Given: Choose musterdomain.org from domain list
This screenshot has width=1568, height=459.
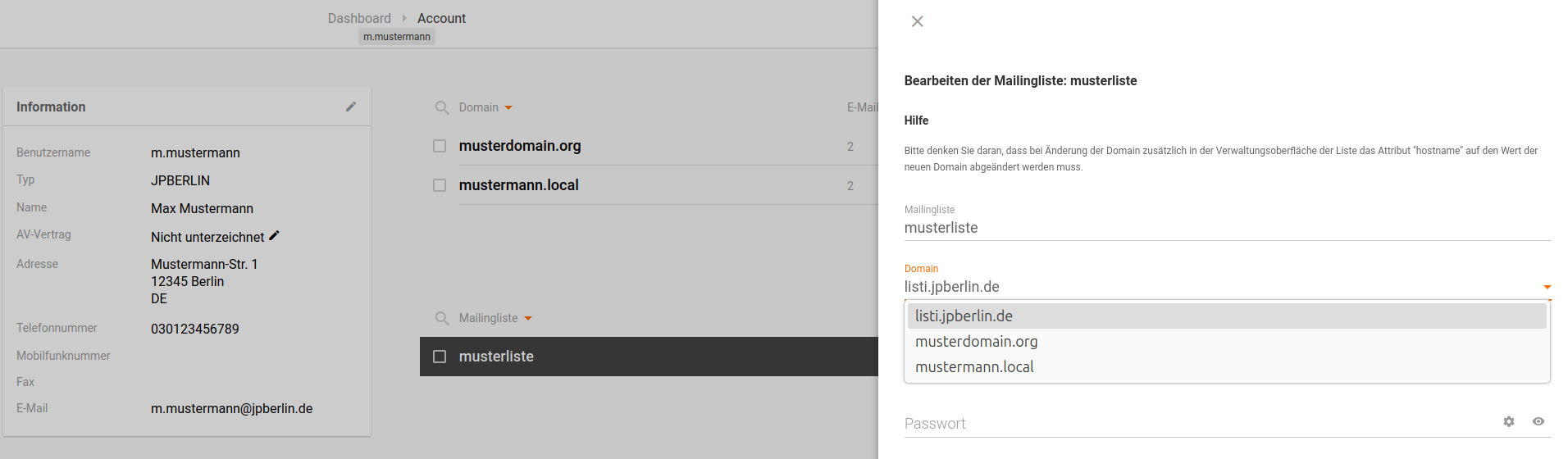Looking at the screenshot, I should (x=977, y=342).
